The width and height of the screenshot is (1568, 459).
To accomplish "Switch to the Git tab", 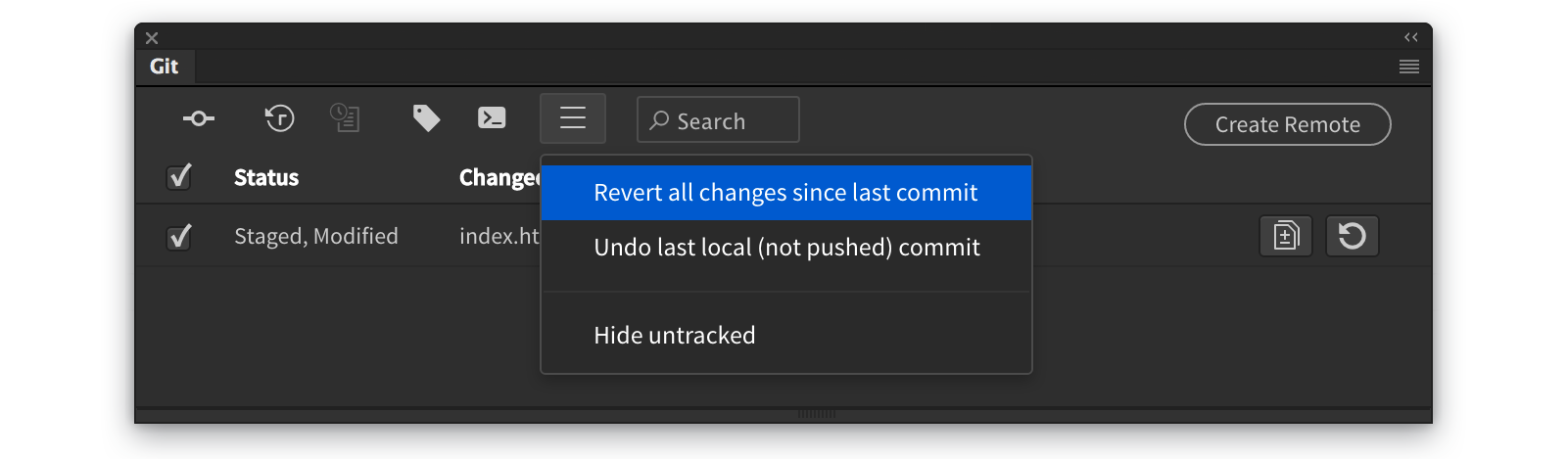I will point(165,67).
